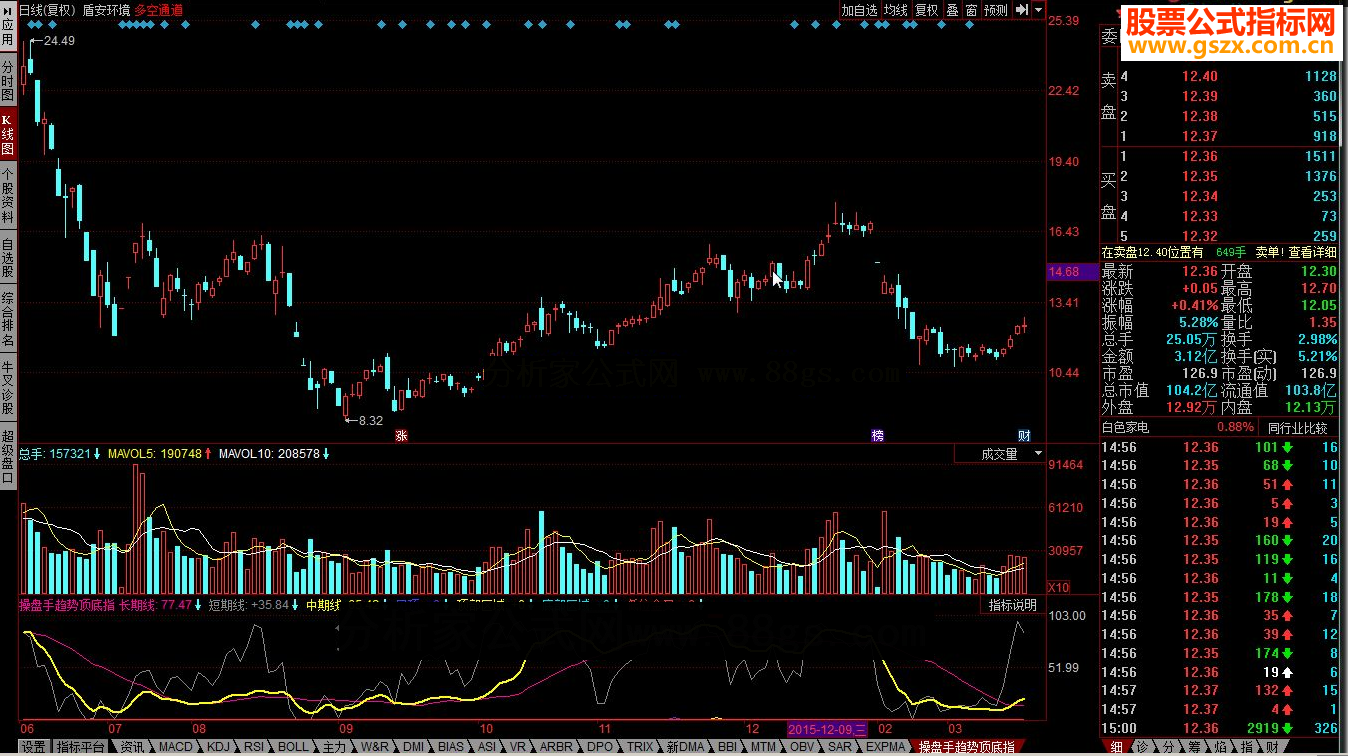Expand the top toolbar dropdown arrow
1348x756 pixels.
tap(1039, 10)
